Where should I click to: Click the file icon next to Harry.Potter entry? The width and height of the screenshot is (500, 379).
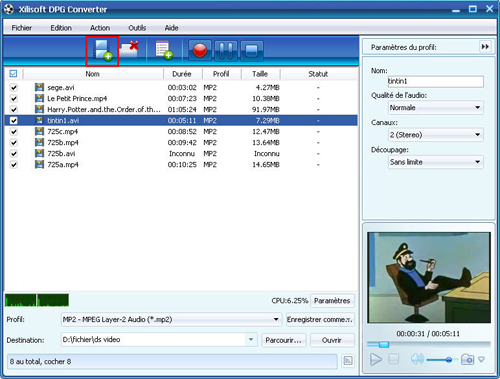coord(39,109)
